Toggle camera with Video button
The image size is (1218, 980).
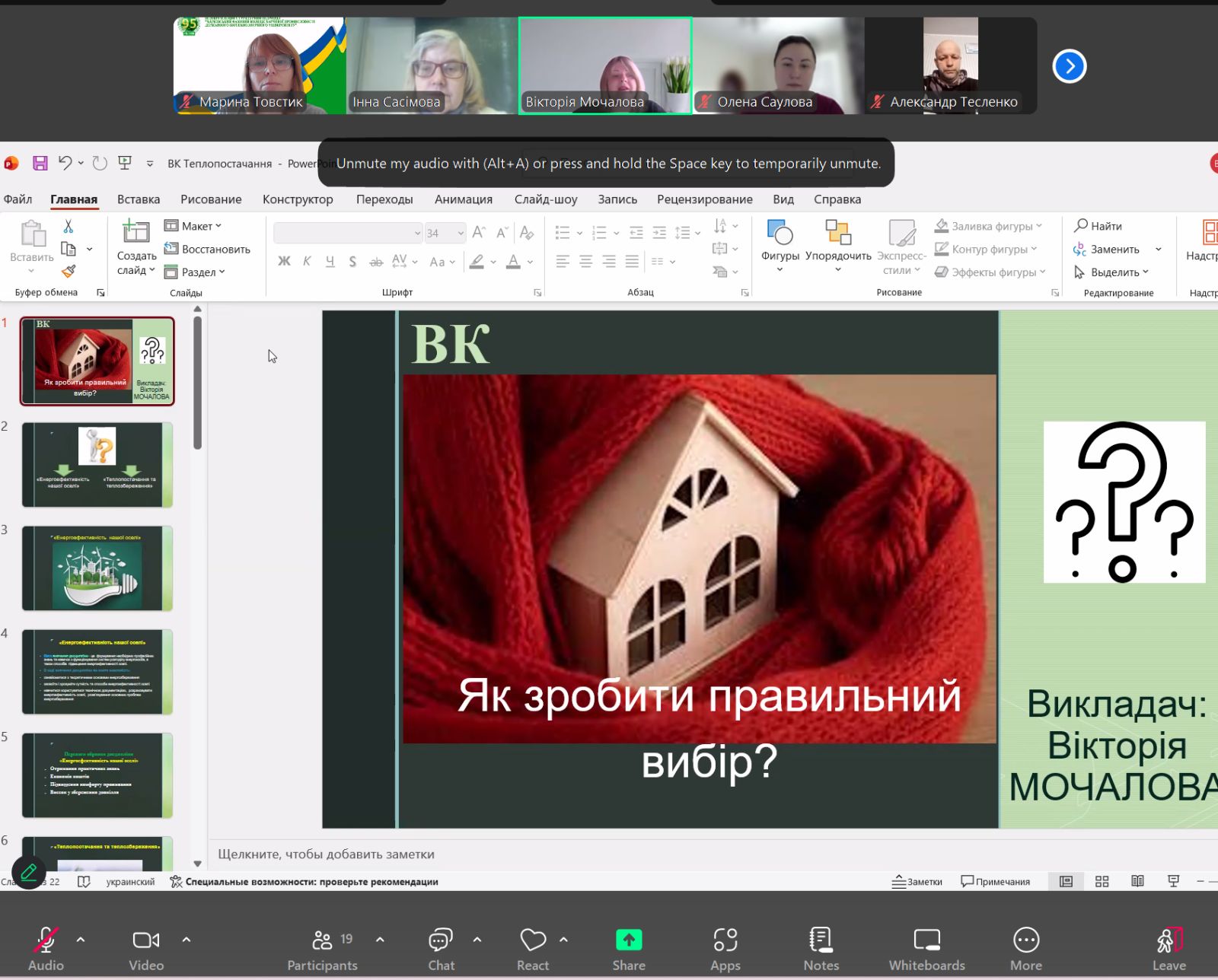coord(146,948)
